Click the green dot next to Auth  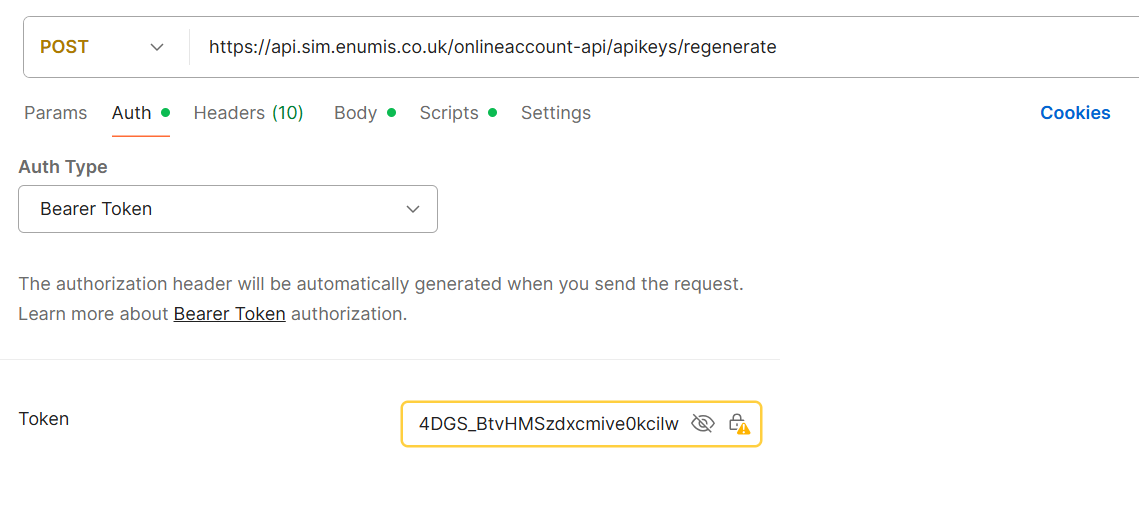tap(165, 112)
